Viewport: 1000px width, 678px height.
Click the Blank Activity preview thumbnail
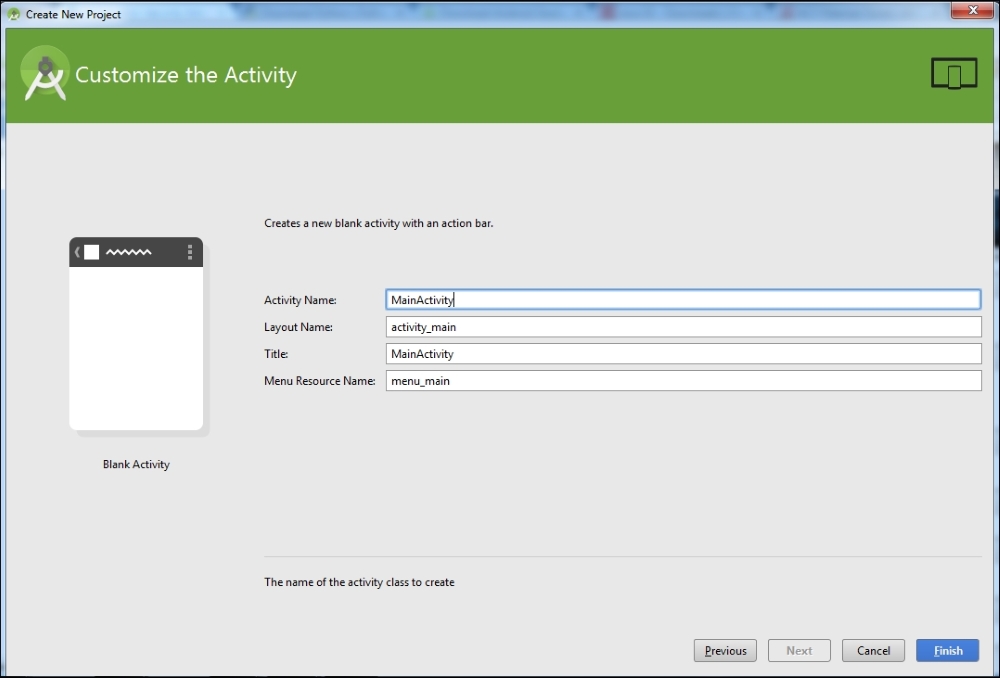(135, 335)
